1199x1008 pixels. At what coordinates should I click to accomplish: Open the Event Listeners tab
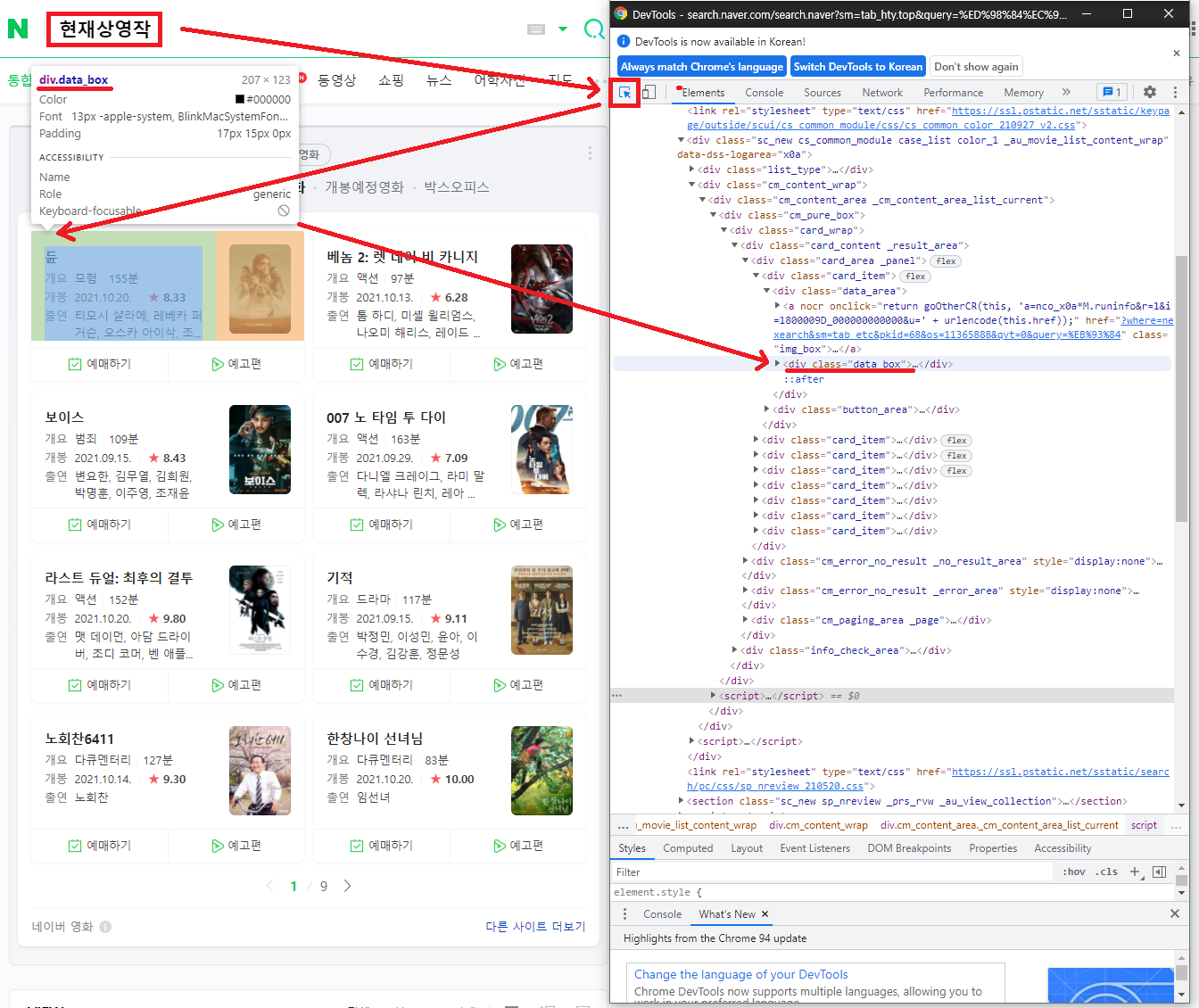(x=815, y=848)
